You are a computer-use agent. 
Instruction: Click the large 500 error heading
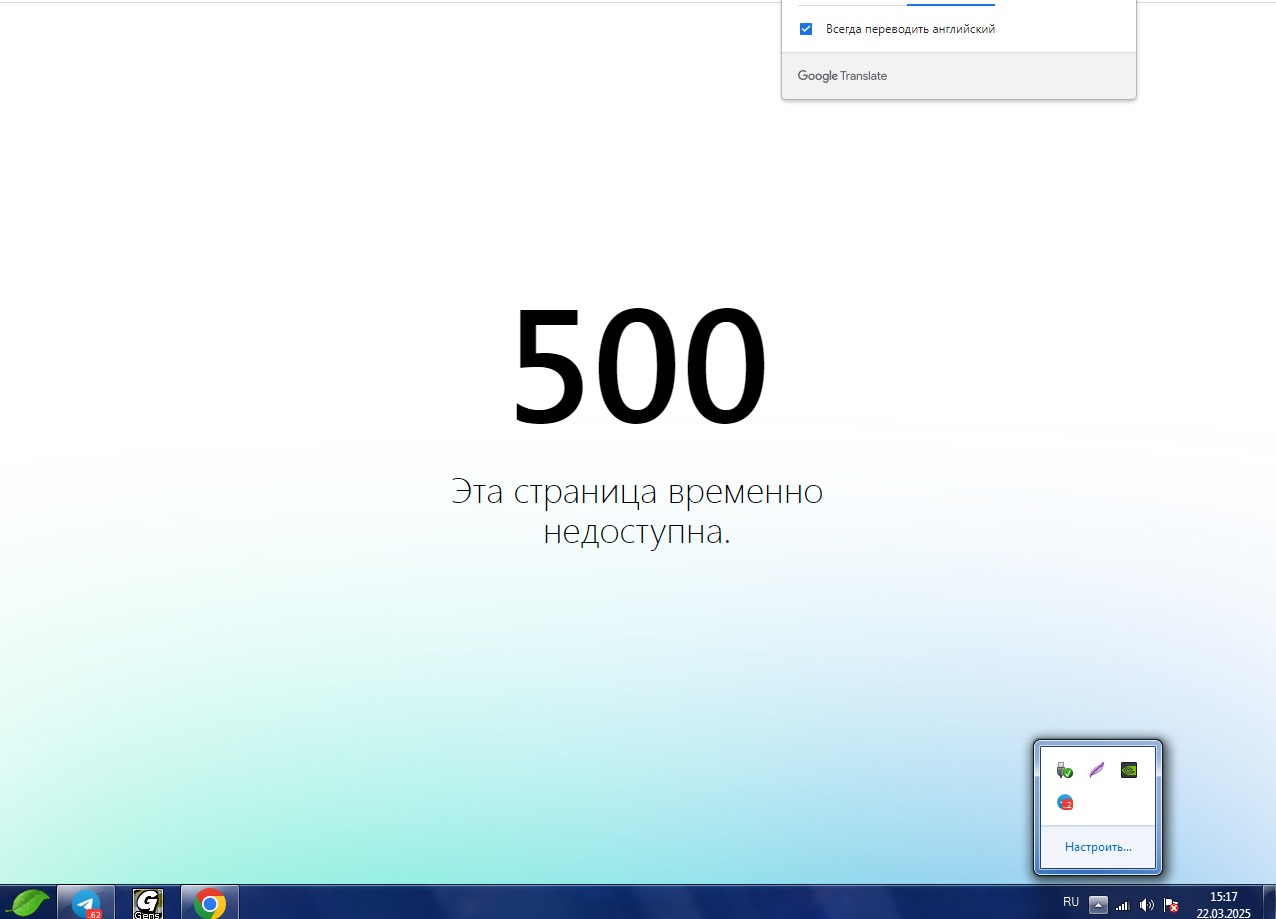[639, 366]
